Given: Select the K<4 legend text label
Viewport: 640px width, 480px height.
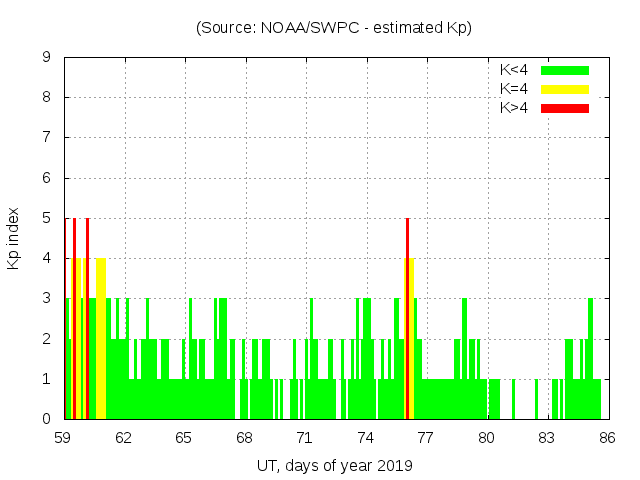Looking at the screenshot, I should pos(513,70).
